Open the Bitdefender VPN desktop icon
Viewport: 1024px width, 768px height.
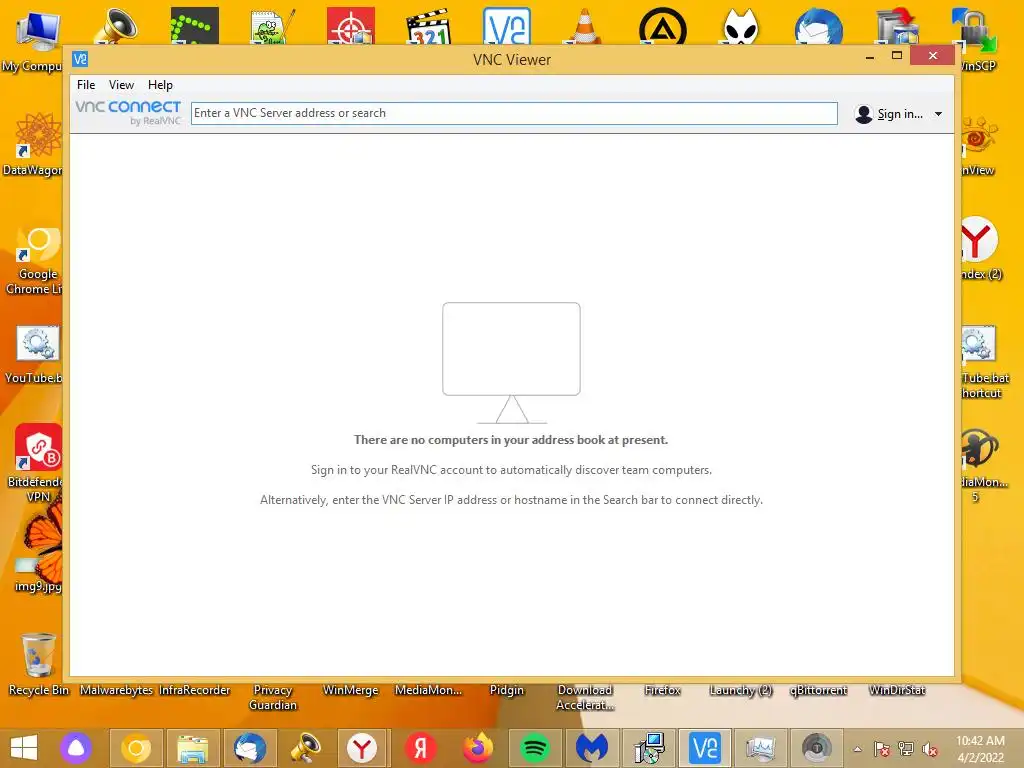click(38, 447)
